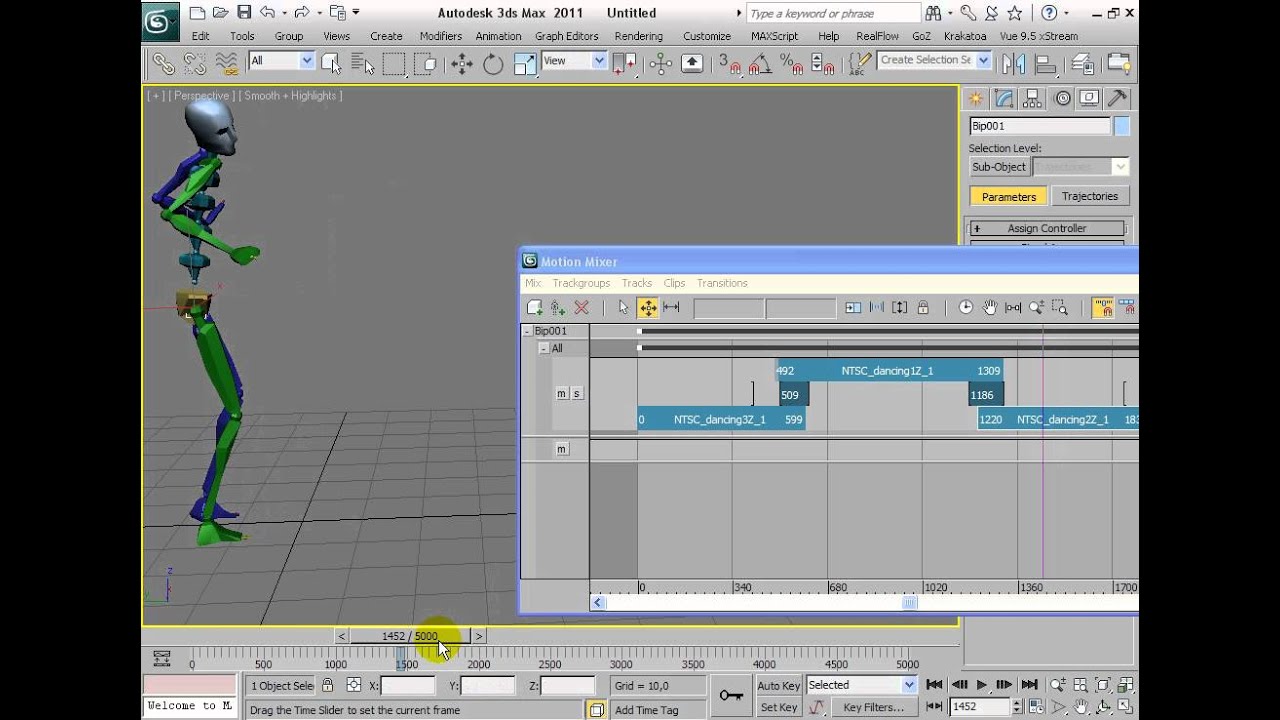Activate the Select and Scale tool
Viewport: 1280px width, 720px height.
pyautogui.click(x=525, y=63)
